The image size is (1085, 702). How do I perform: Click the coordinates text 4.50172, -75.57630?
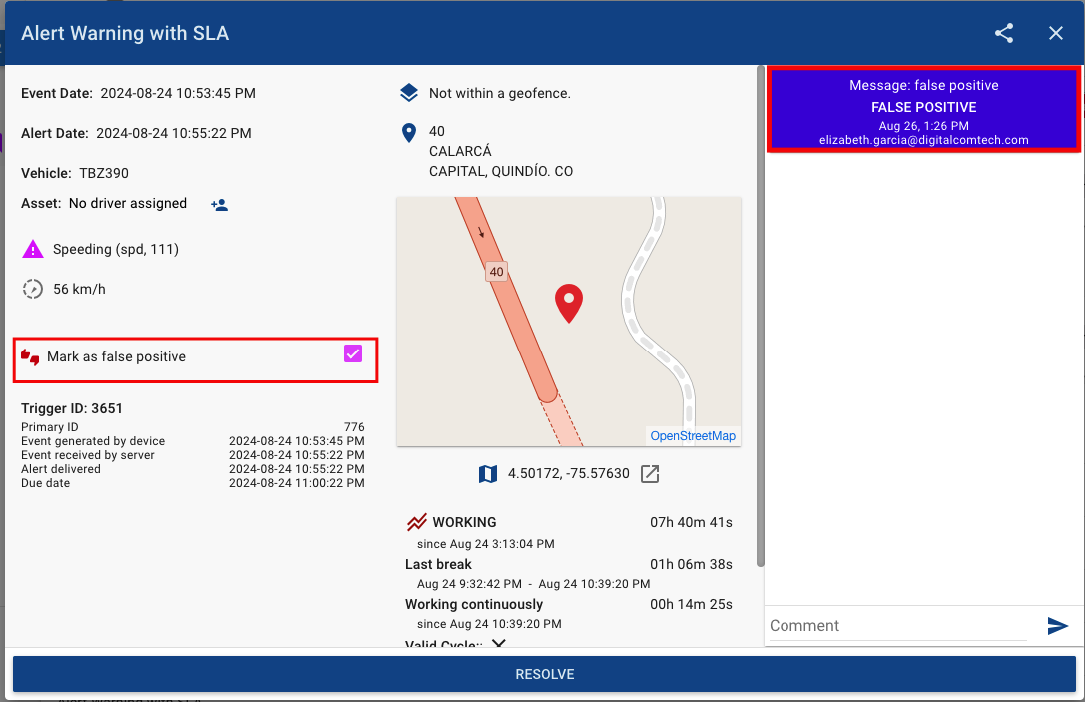tap(569, 474)
